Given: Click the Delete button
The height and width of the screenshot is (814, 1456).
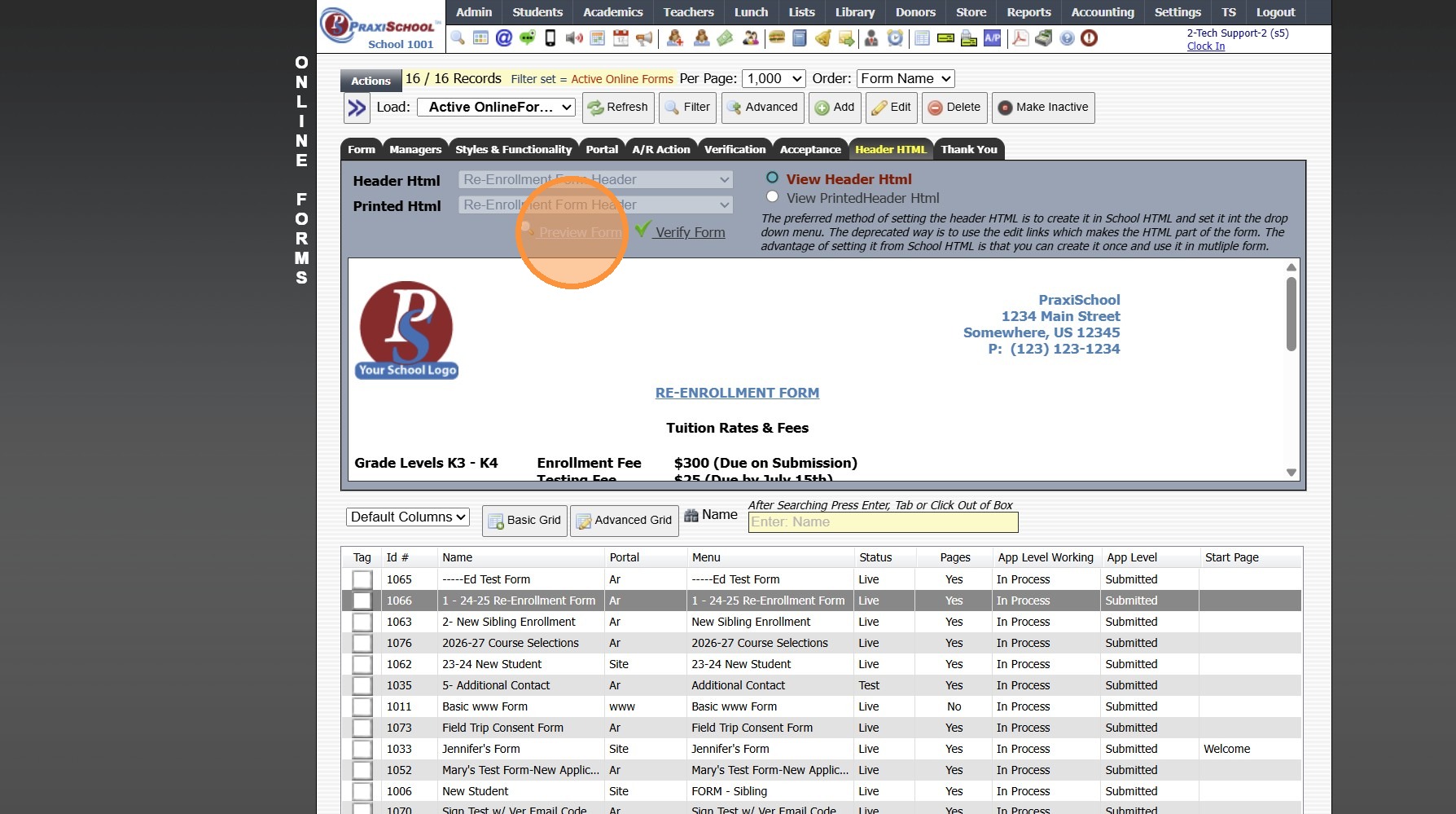Looking at the screenshot, I should coord(955,108).
